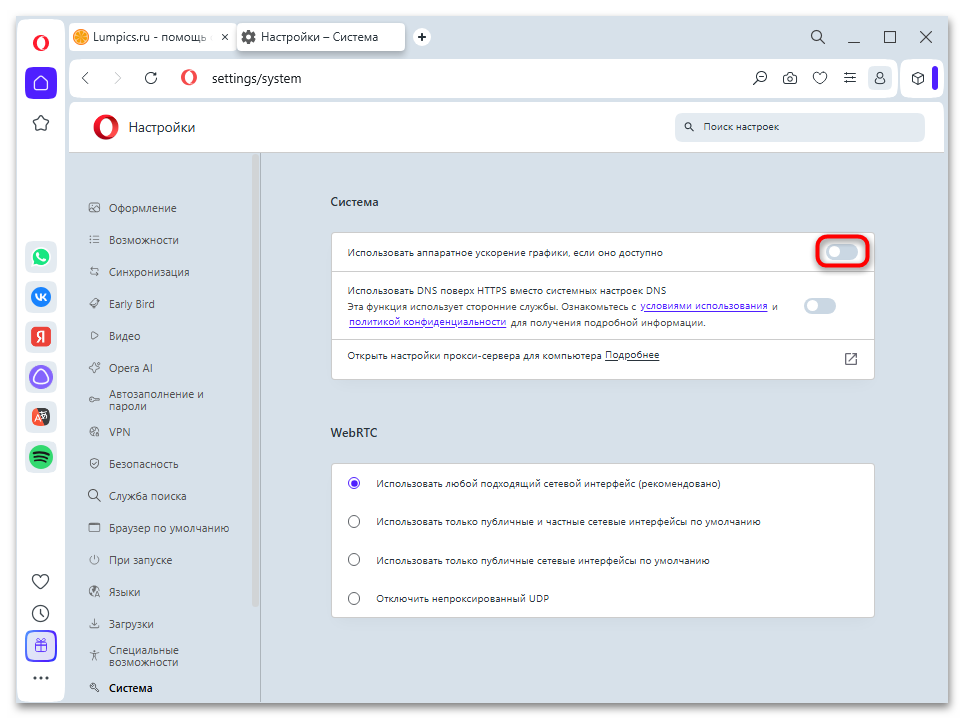
Task: Close the Lumpics.ru tab
Action: point(225,37)
